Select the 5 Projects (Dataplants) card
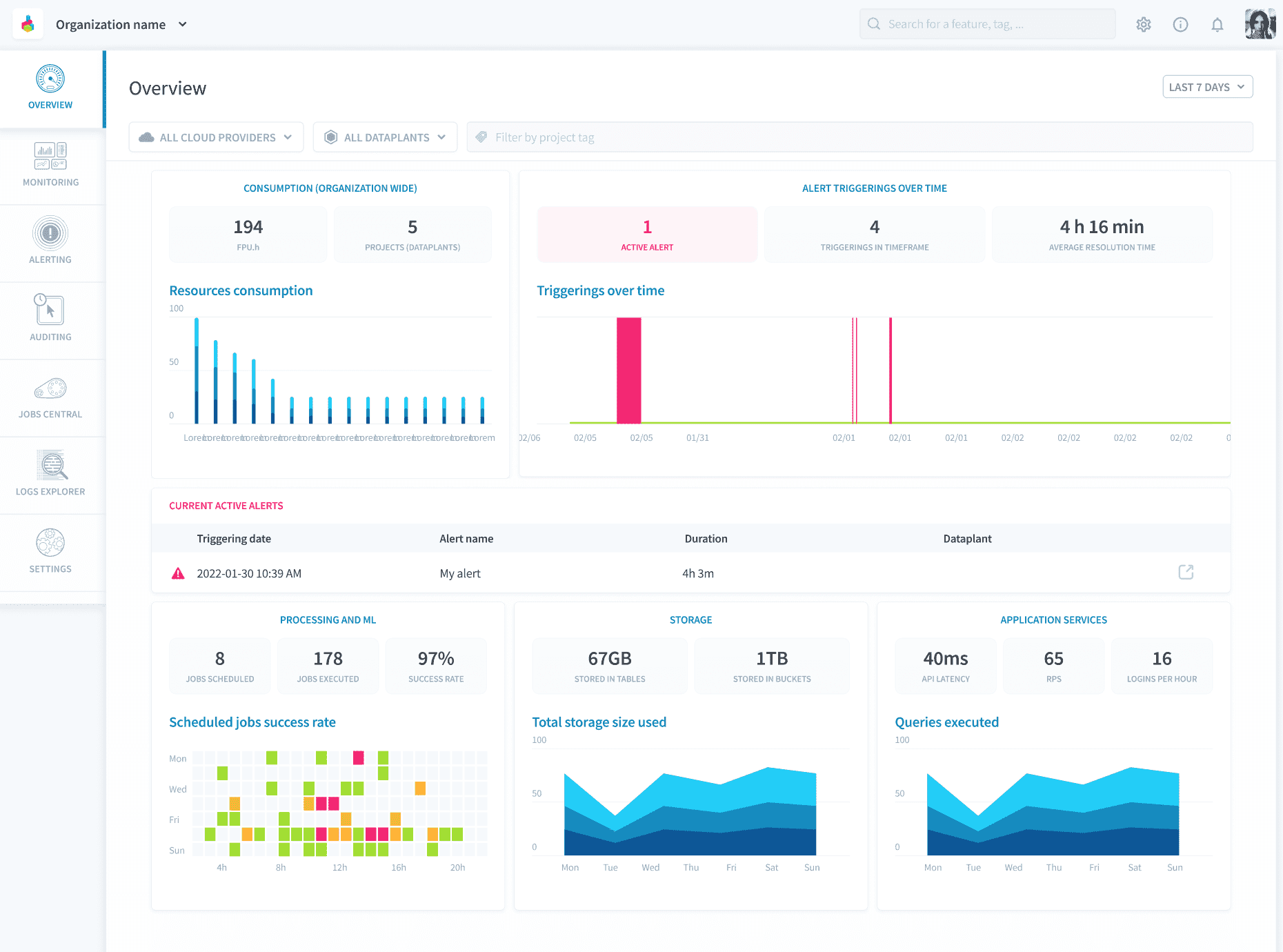The height and width of the screenshot is (952, 1283). [412, 235]
